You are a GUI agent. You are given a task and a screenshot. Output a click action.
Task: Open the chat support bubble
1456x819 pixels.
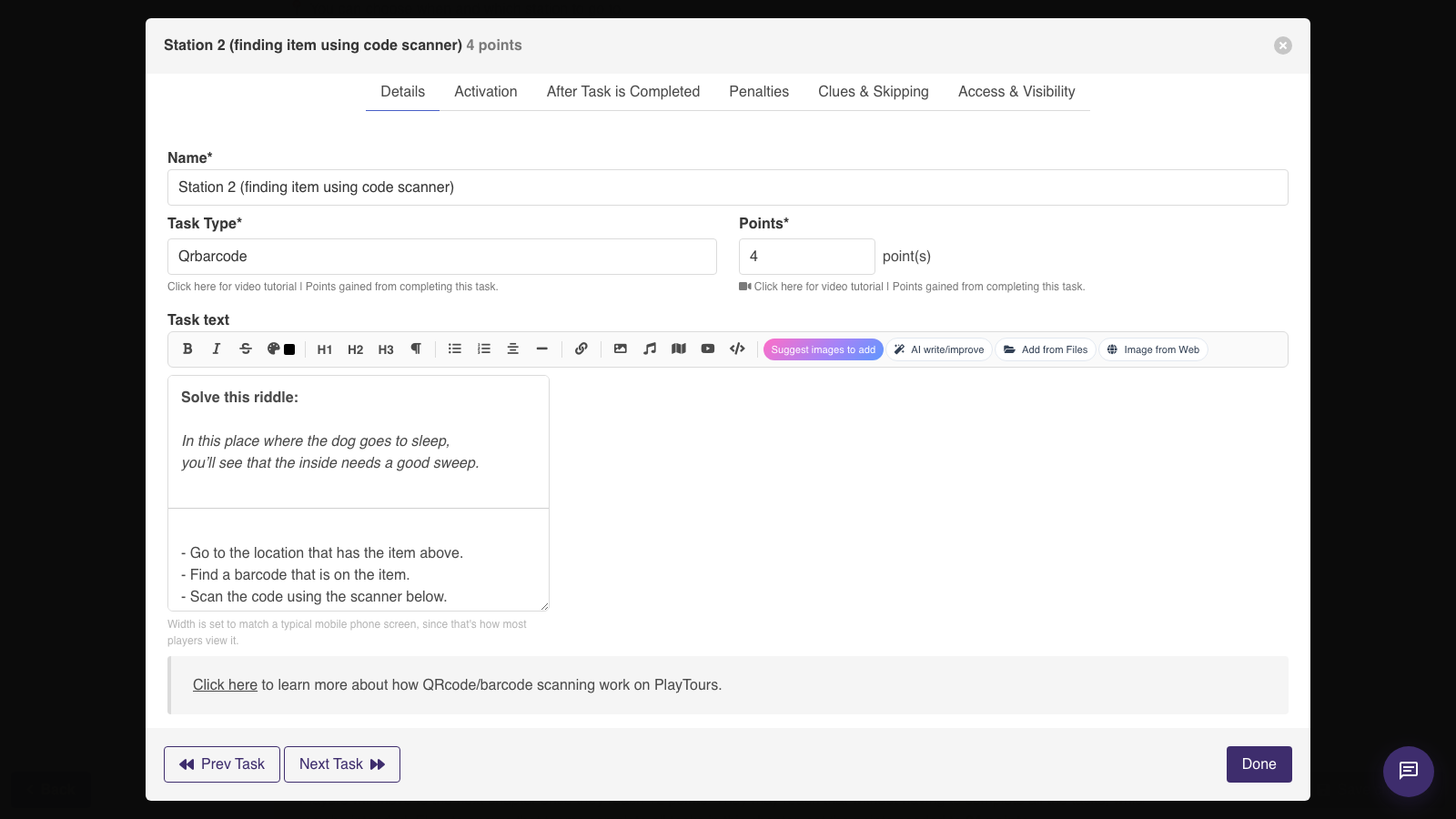tap(1409, 772)
